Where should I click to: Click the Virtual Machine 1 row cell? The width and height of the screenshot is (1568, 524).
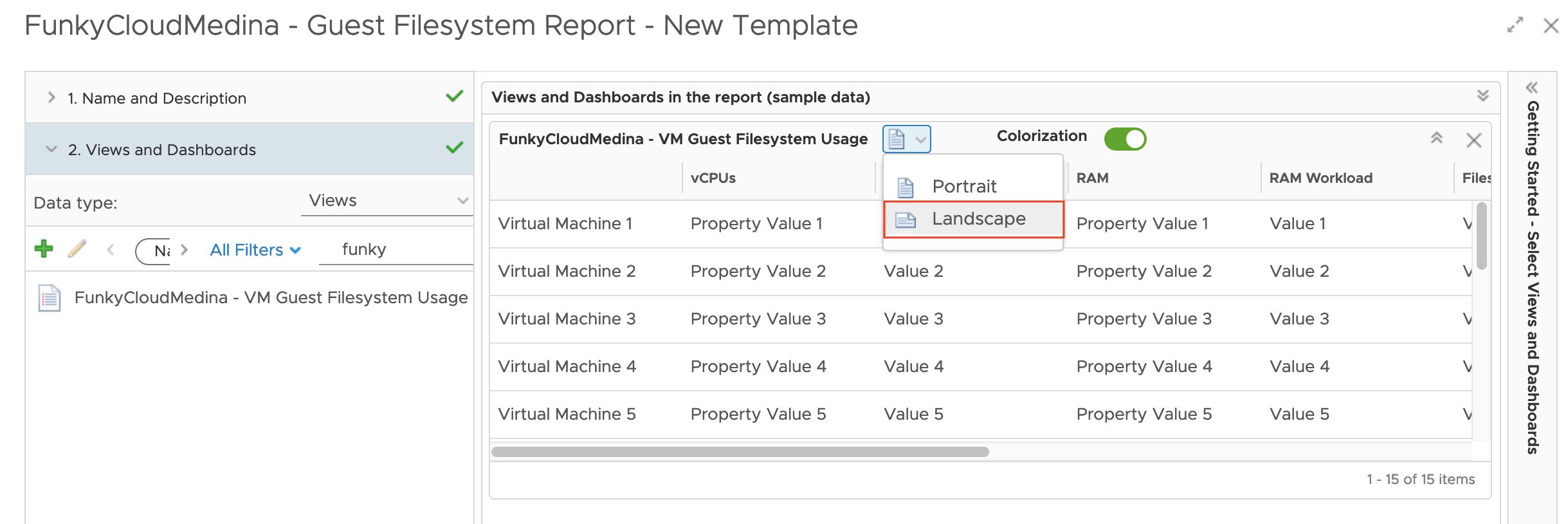point(566,224)
